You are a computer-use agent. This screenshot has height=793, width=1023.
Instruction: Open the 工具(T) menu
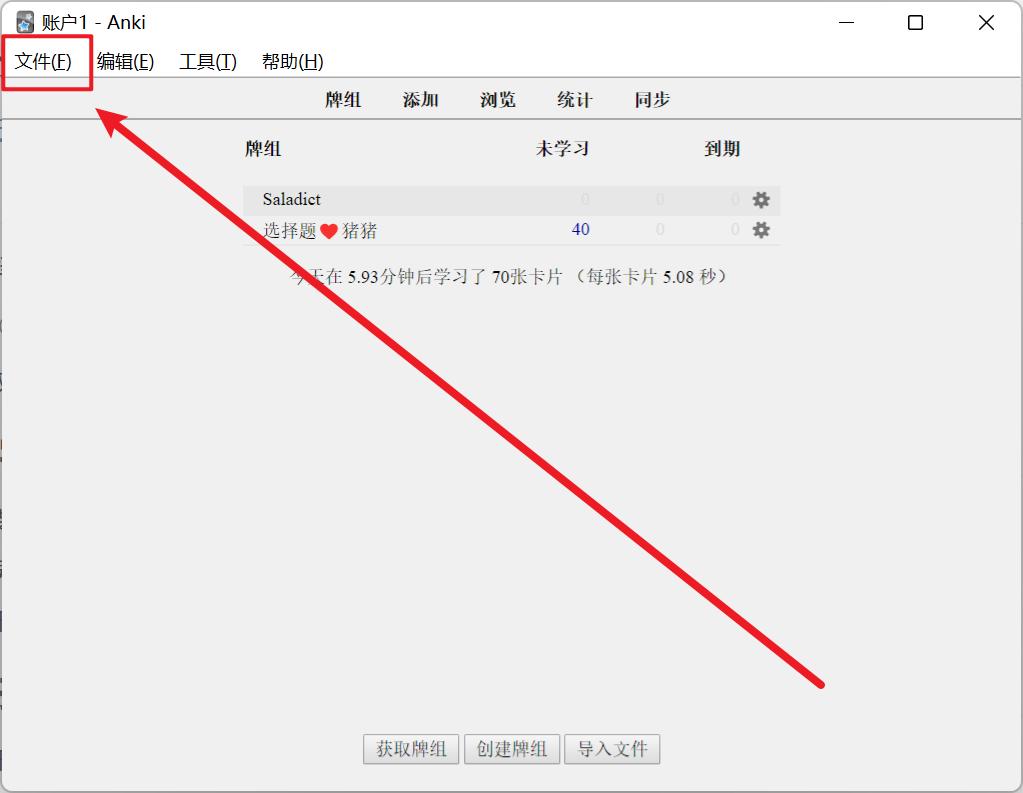point(208,62)
